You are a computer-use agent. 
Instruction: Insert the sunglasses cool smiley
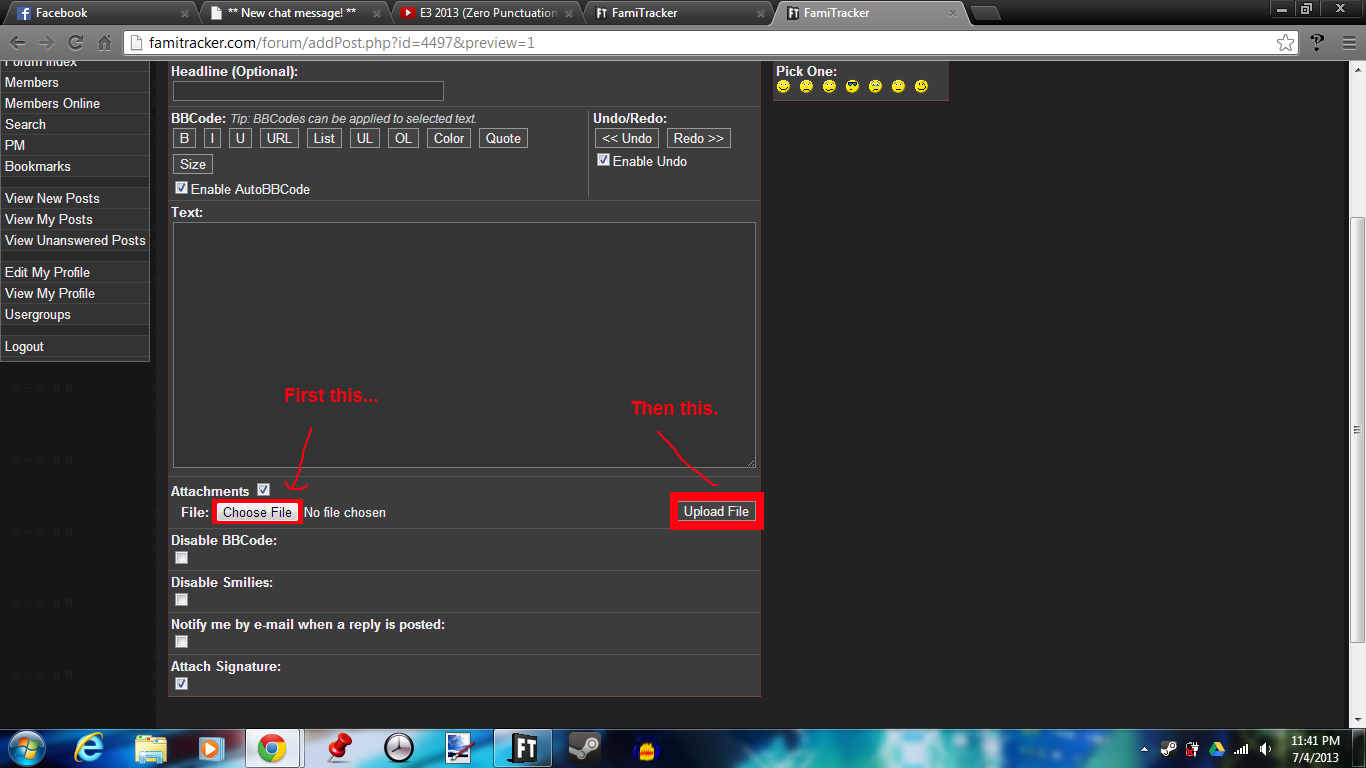852,87
